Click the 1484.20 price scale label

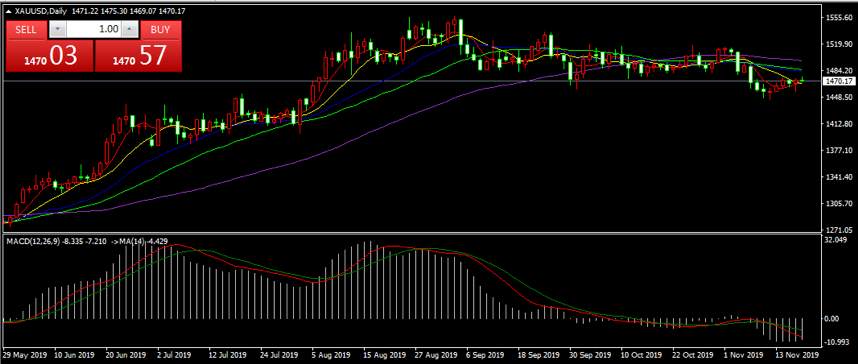point(839,71)
